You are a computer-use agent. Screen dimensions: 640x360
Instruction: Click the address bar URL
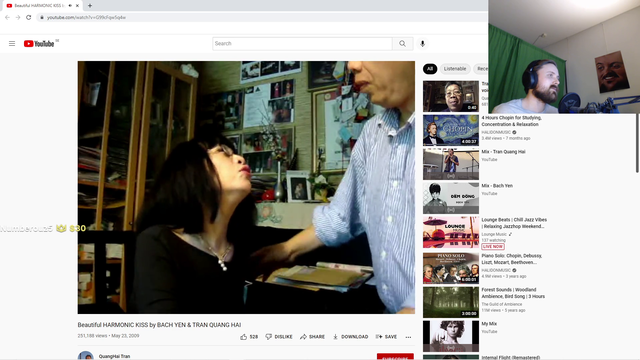(86, 18)
